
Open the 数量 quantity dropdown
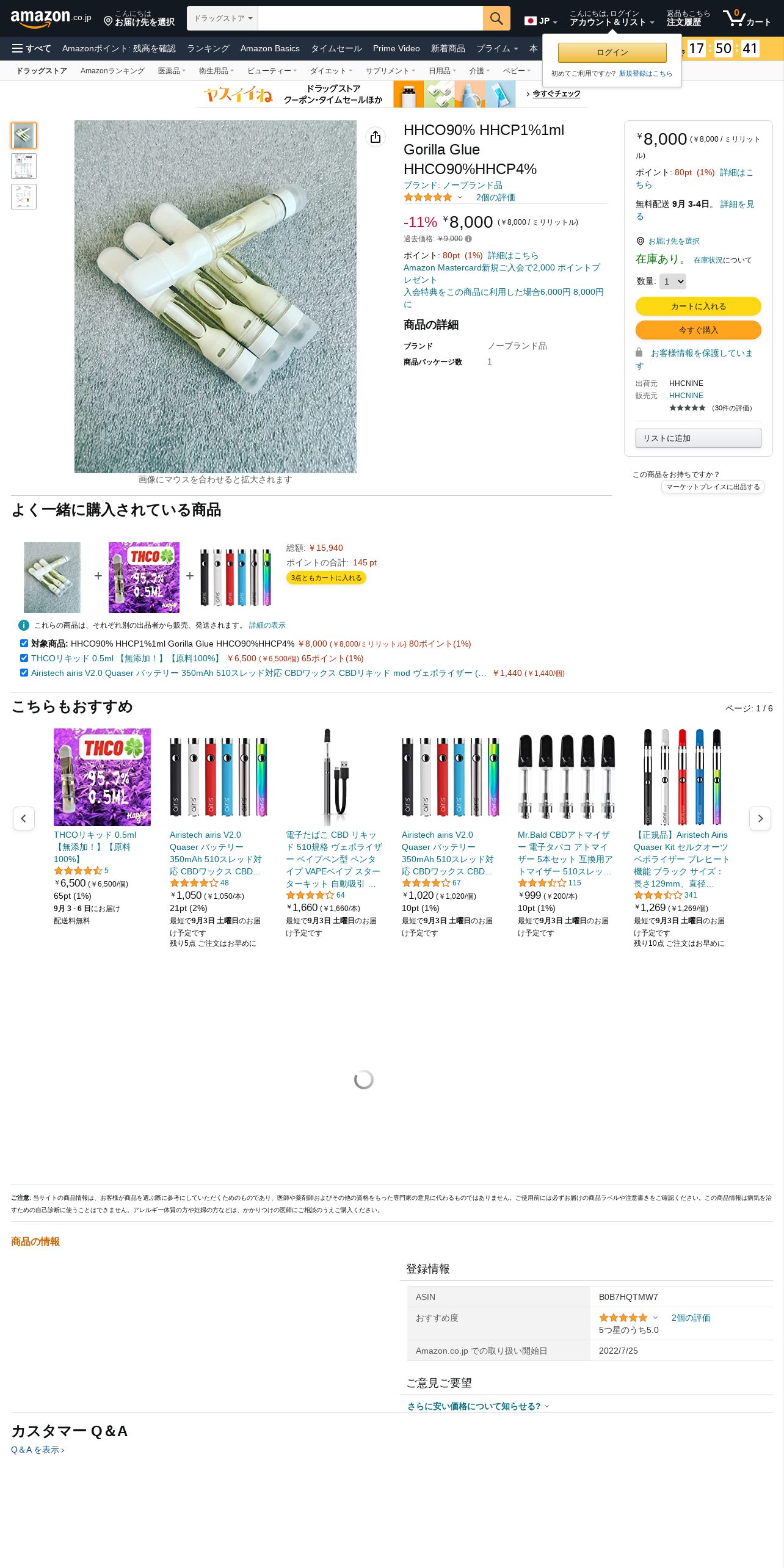point(673,281)
